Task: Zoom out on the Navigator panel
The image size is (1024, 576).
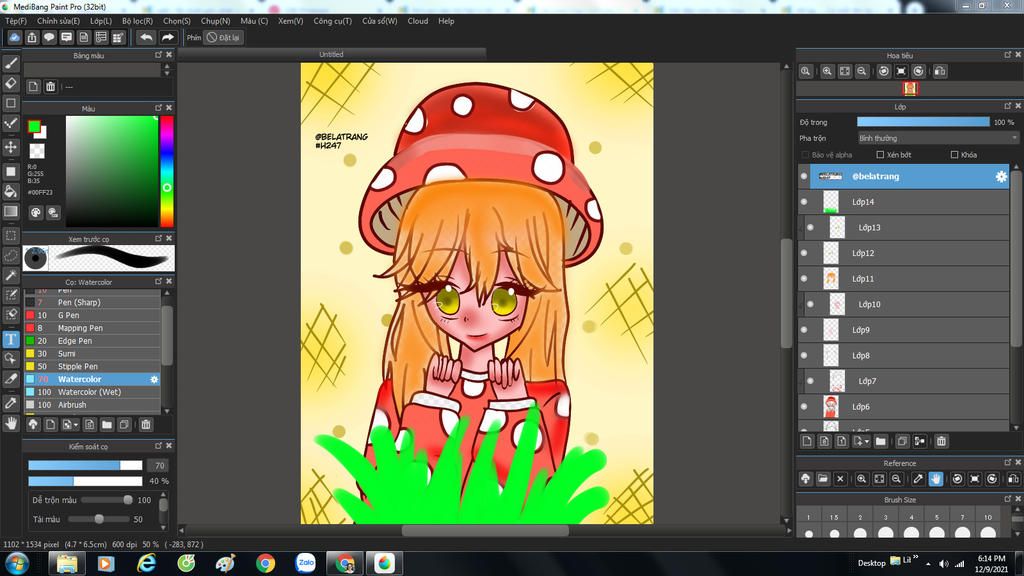Action: click(862, 71)
